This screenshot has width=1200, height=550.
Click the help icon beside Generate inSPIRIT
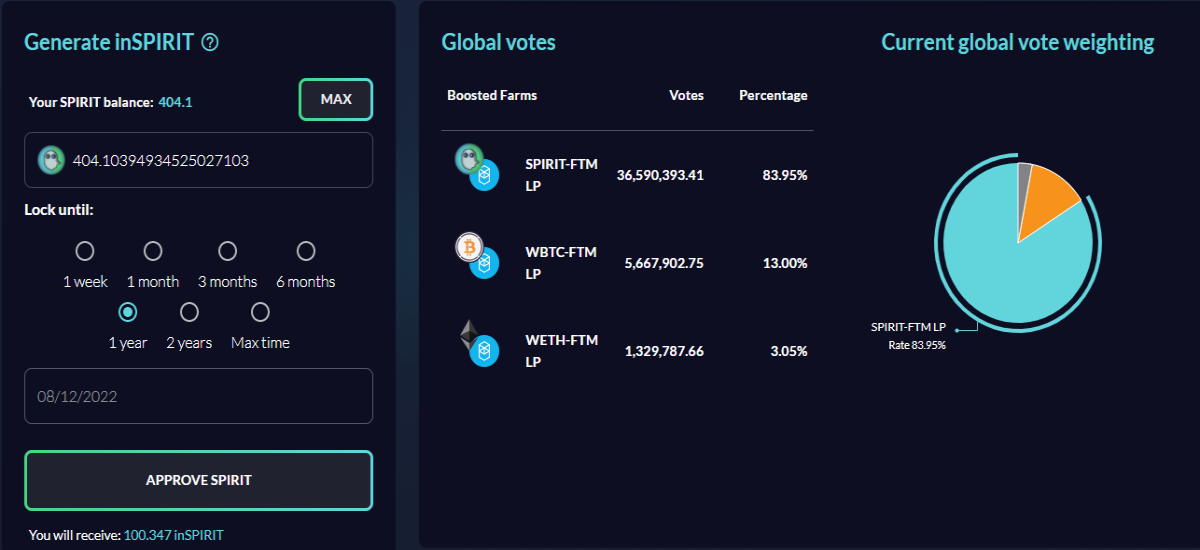[x=210, y=42]
